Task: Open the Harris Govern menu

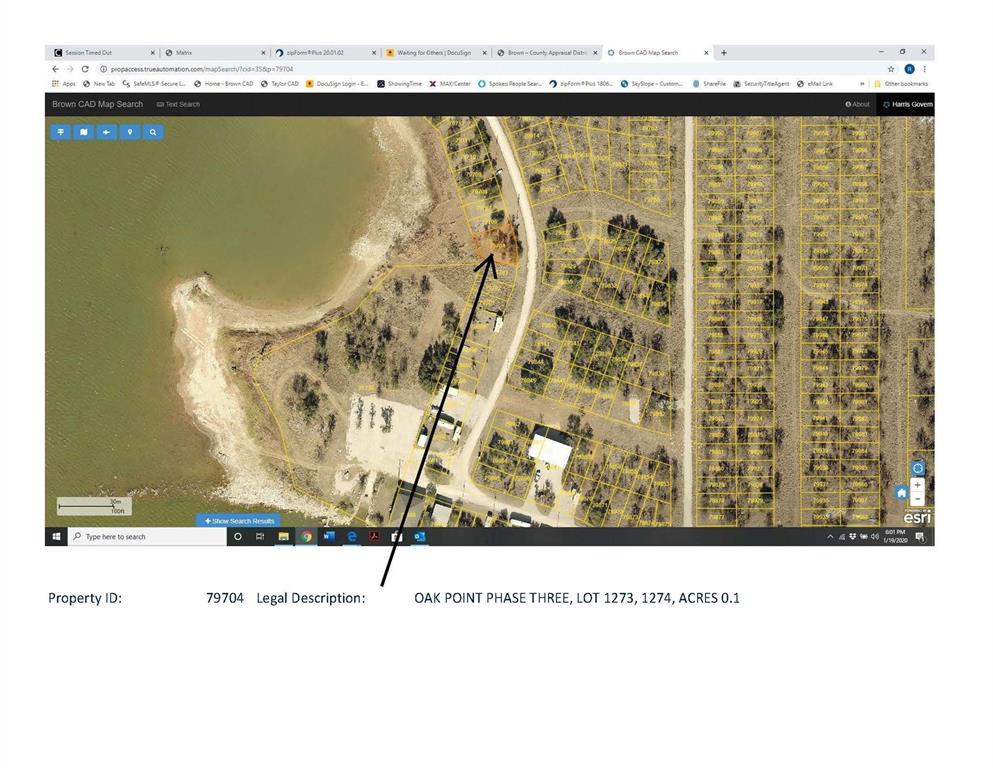Action: coord(907,104)
